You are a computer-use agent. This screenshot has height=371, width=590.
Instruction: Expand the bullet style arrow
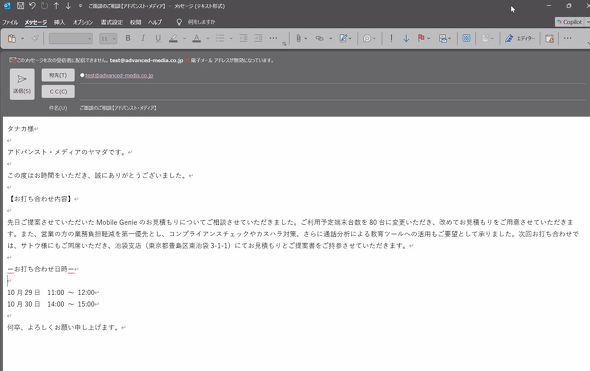pos(231,38)
